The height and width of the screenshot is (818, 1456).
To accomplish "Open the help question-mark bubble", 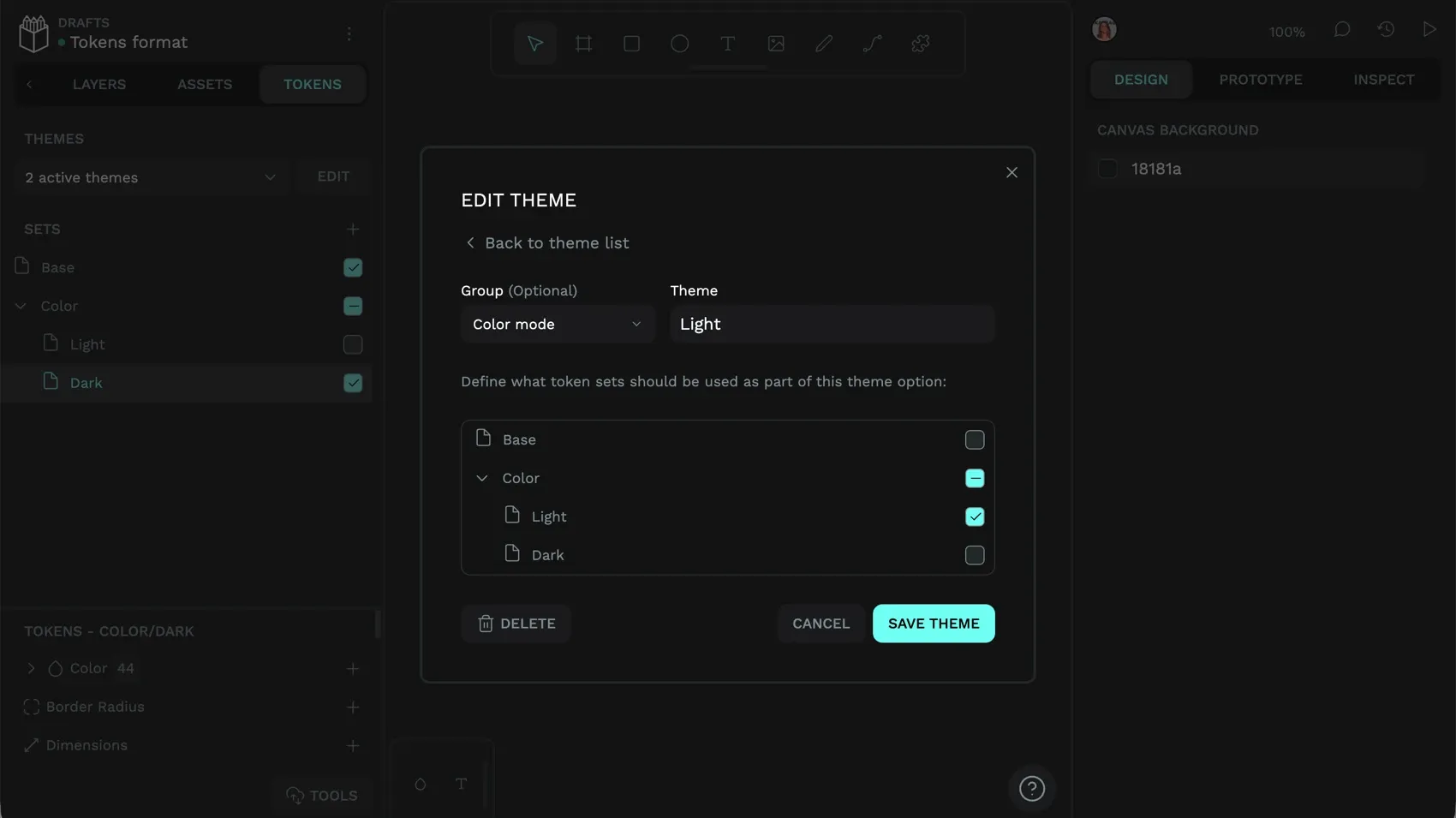I will pyautogui.click(x=1031, y=788).
